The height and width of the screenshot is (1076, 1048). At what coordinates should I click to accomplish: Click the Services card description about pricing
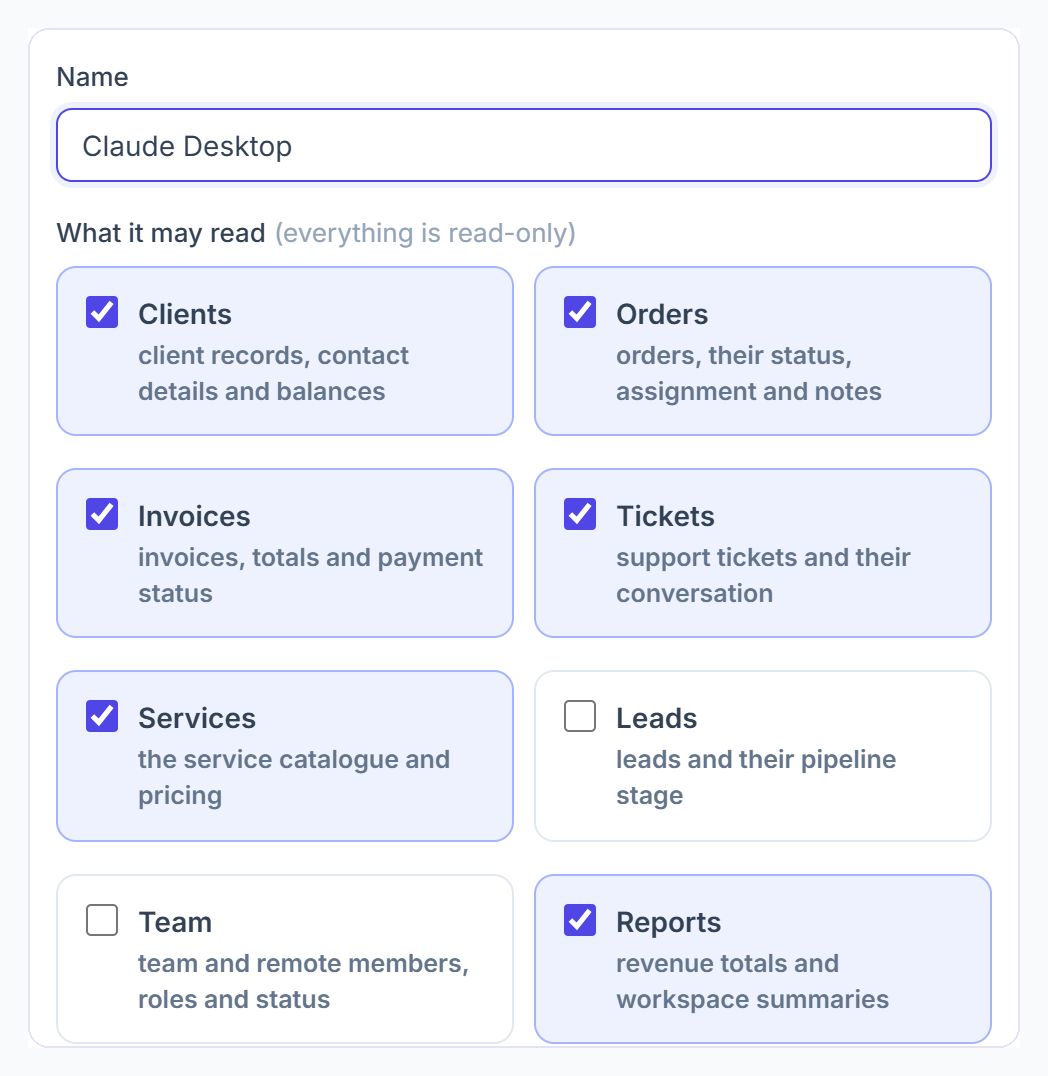tap(294, 777)
